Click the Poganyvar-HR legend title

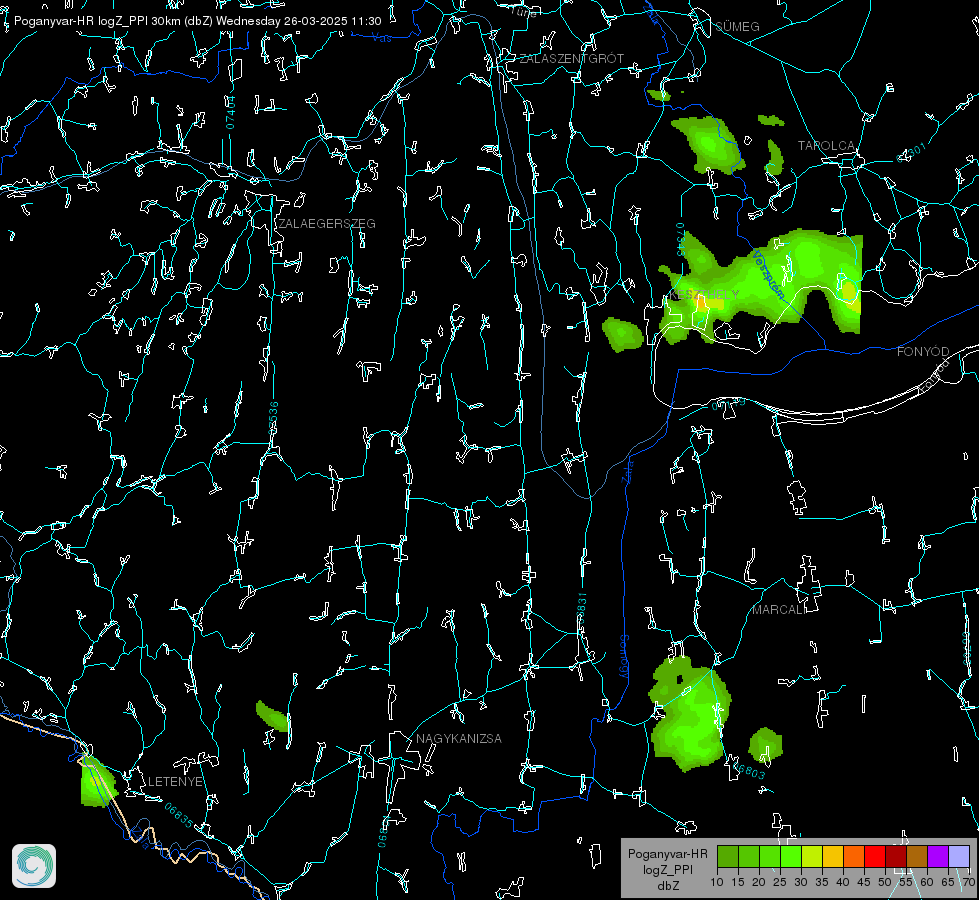[x=667, y=854]
